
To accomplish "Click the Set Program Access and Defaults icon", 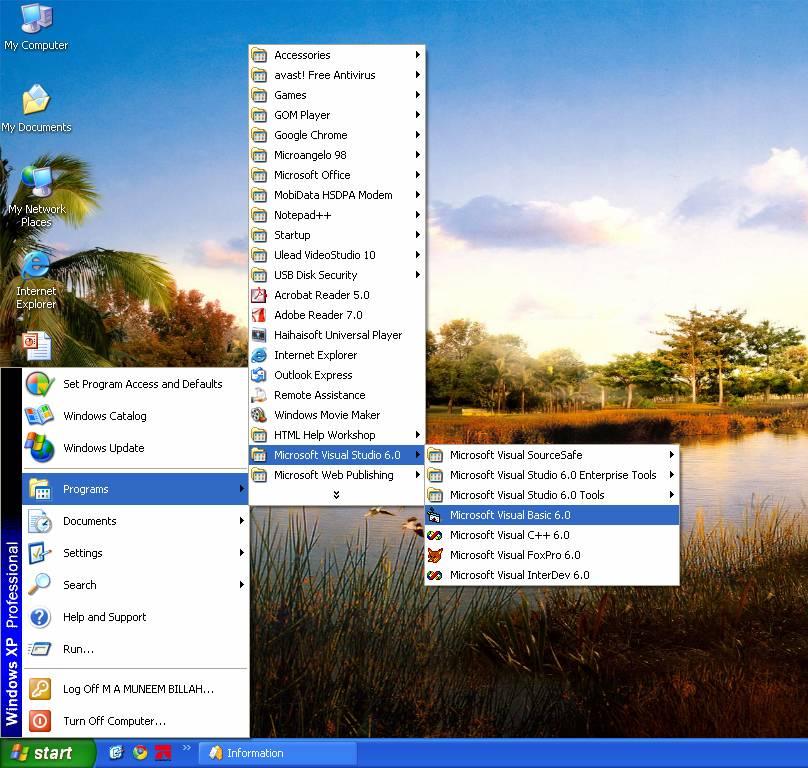I will pyautogui.click(x=40, y=384).
